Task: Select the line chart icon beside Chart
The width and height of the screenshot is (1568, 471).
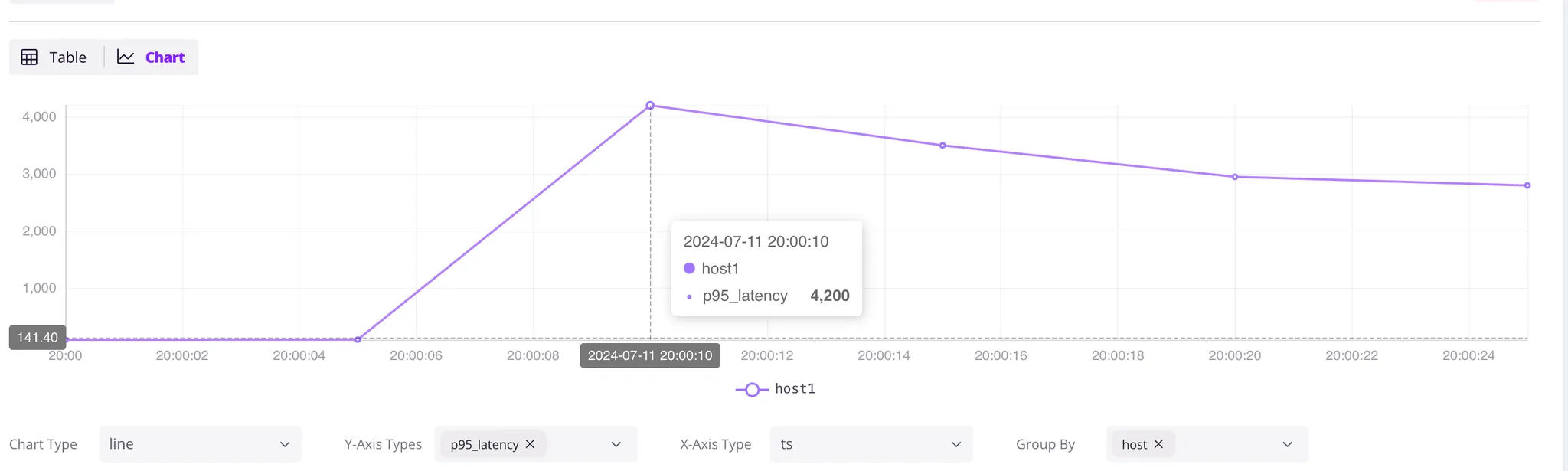Action: [124, 56]
